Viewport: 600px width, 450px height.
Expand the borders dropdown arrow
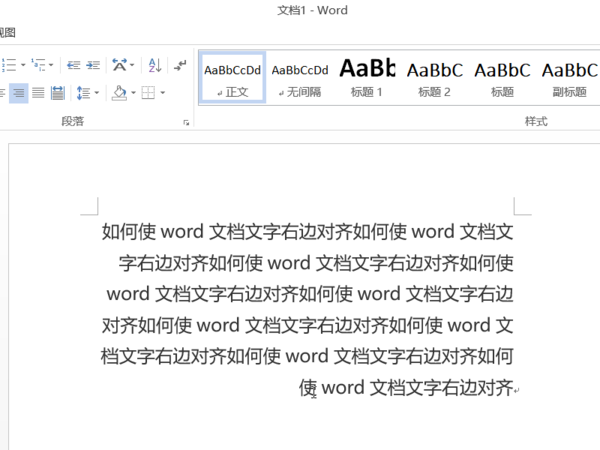click(x=162, y=93)
